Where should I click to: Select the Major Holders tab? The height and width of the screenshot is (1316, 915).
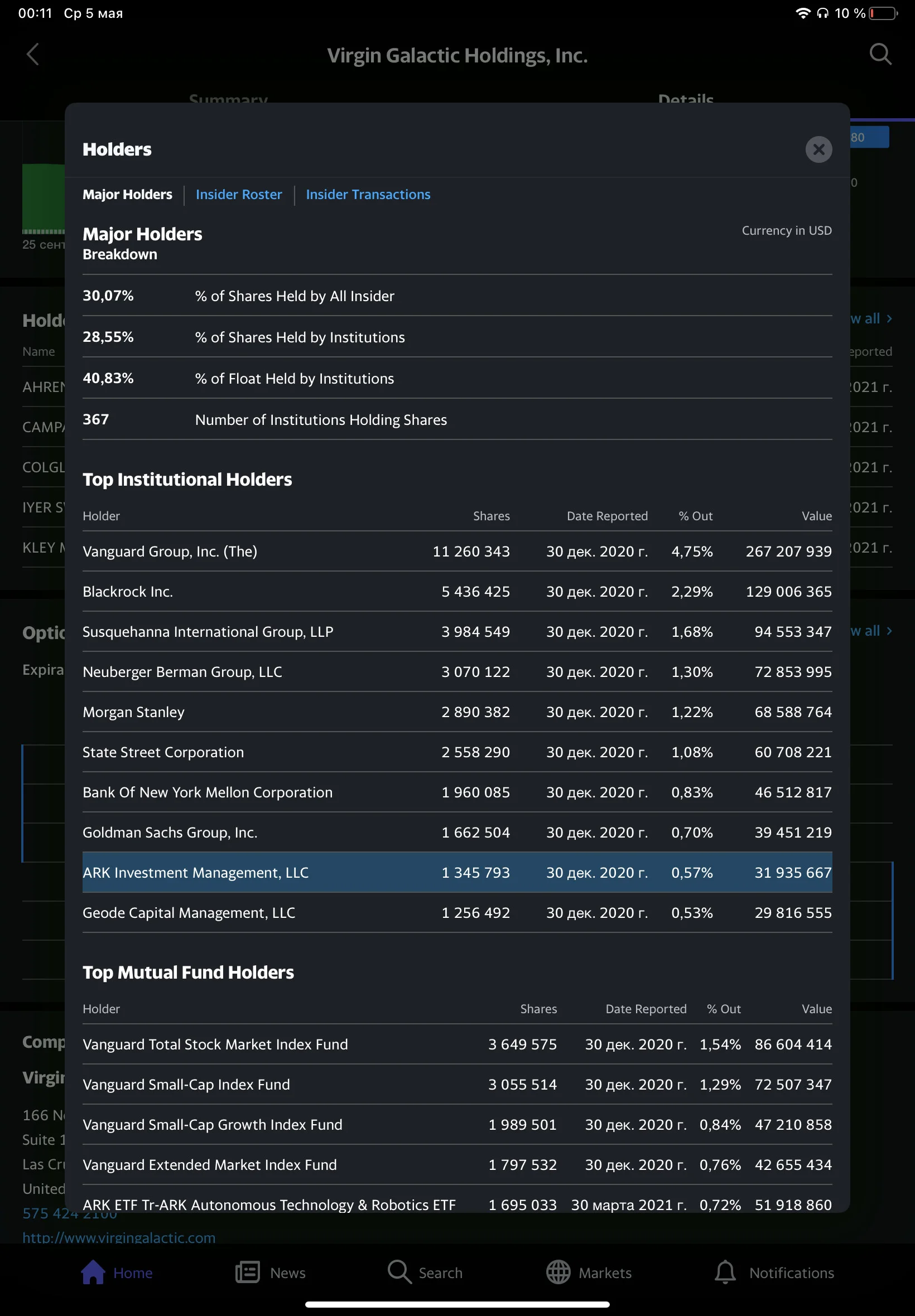[127, 195]
